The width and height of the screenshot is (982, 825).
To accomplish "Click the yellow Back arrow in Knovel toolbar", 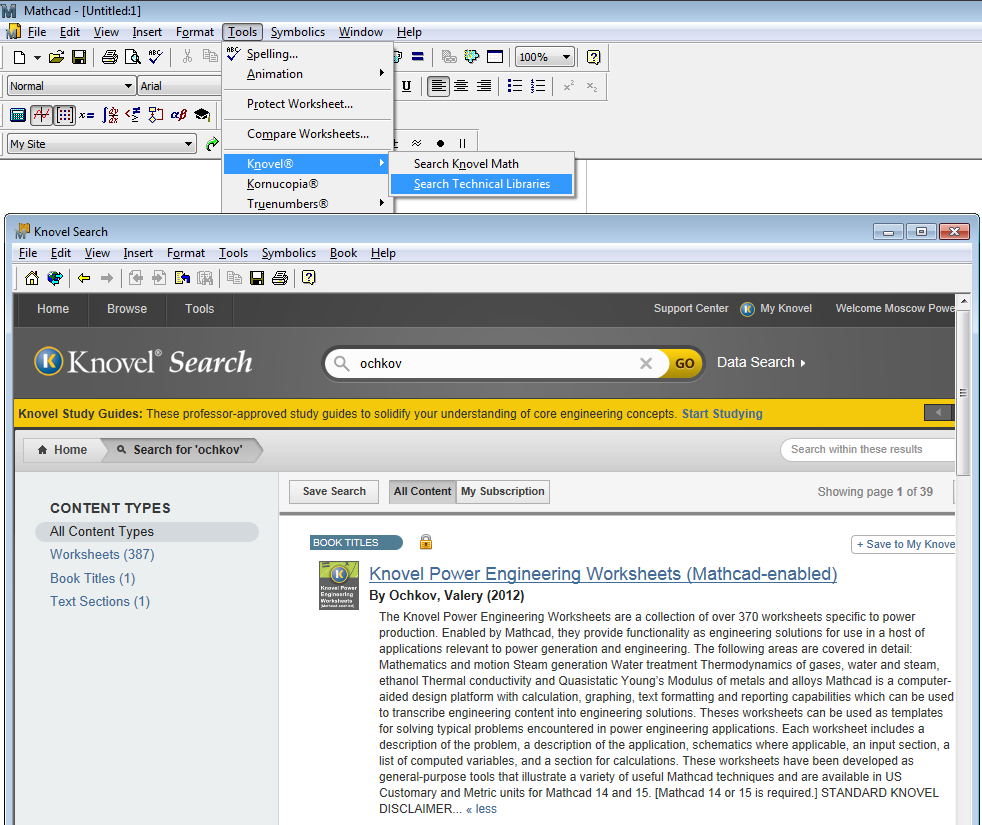I will point(84,278).
